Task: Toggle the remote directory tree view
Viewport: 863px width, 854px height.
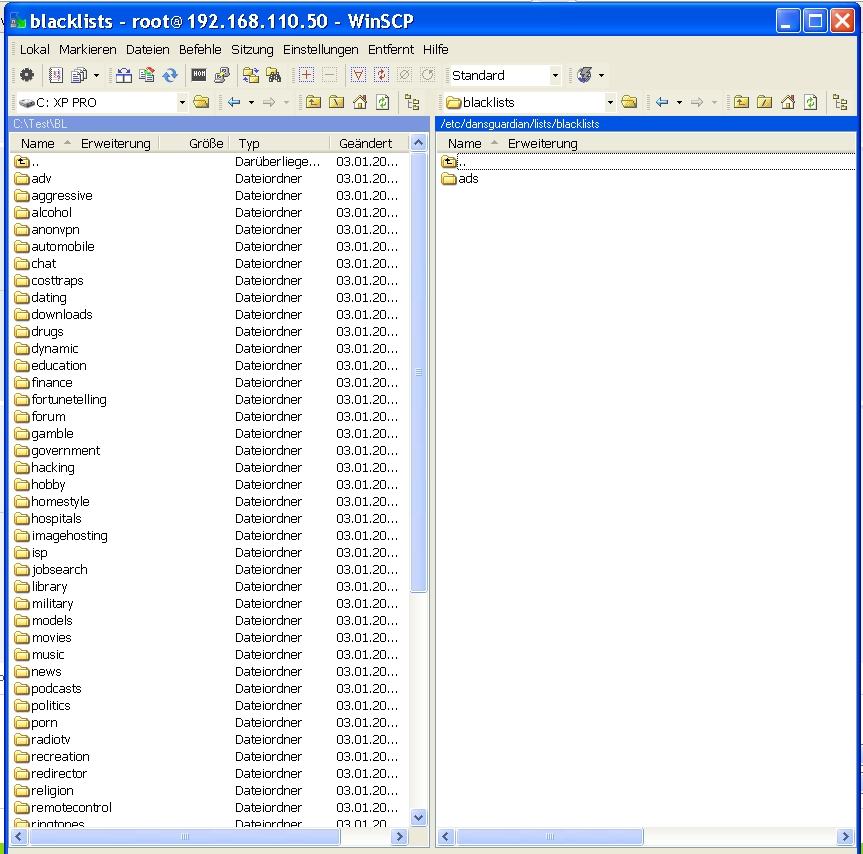Action: (x=840, y=102)
